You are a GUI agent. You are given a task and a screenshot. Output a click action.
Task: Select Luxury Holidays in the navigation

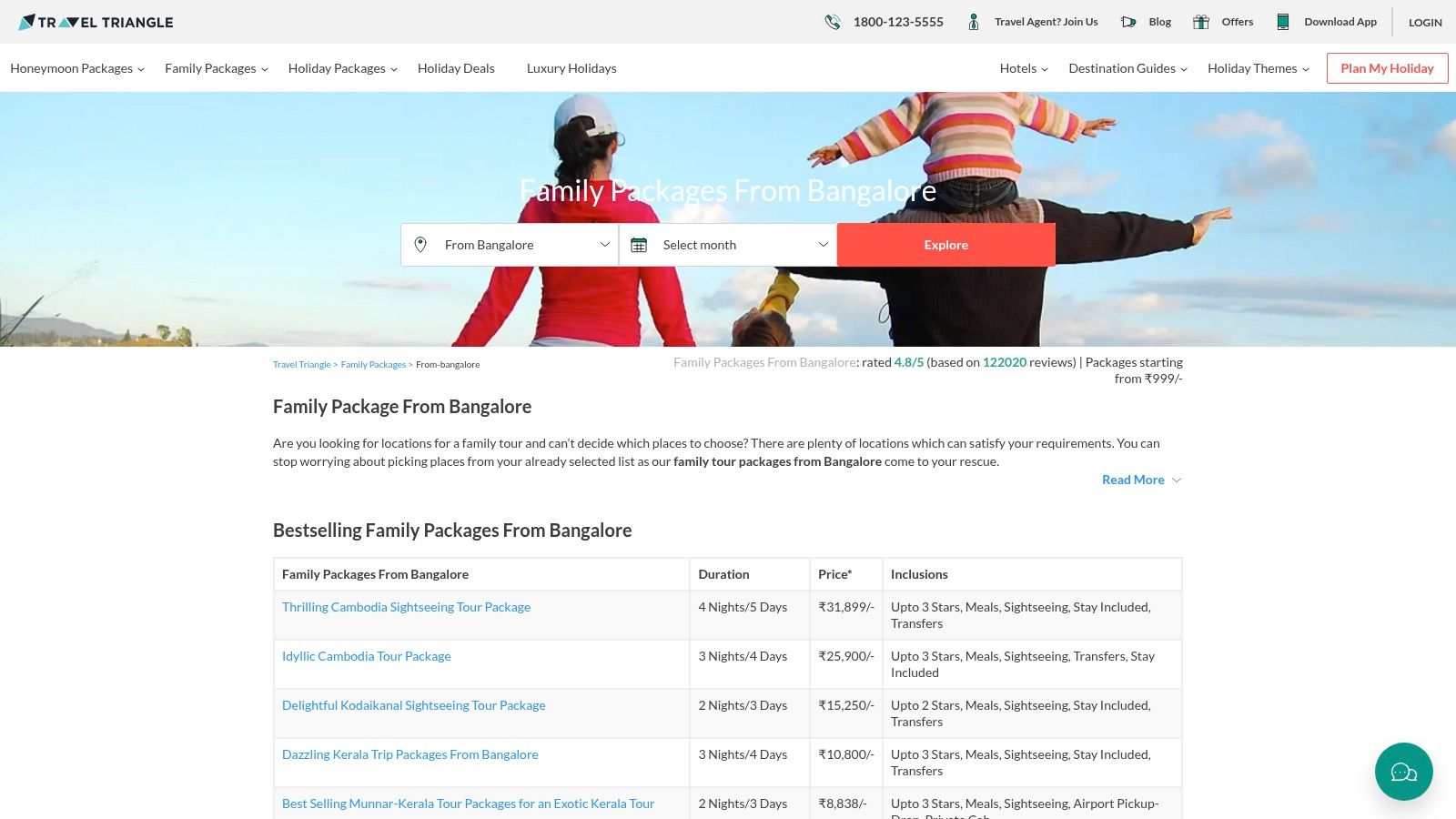click(571, 68)
